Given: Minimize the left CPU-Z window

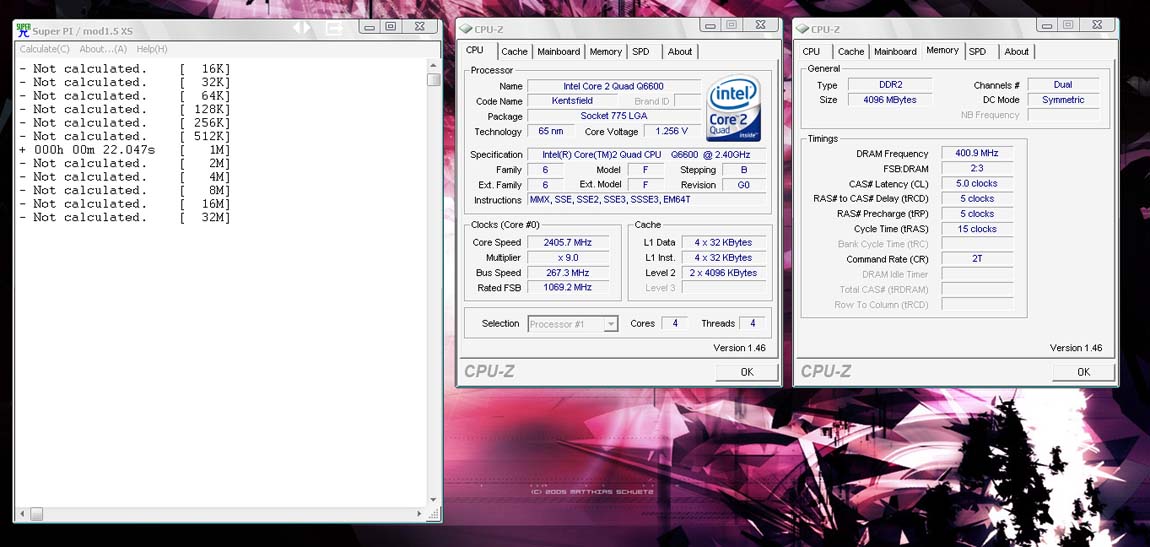Looking at the screenshot, I should click(711, 24).
